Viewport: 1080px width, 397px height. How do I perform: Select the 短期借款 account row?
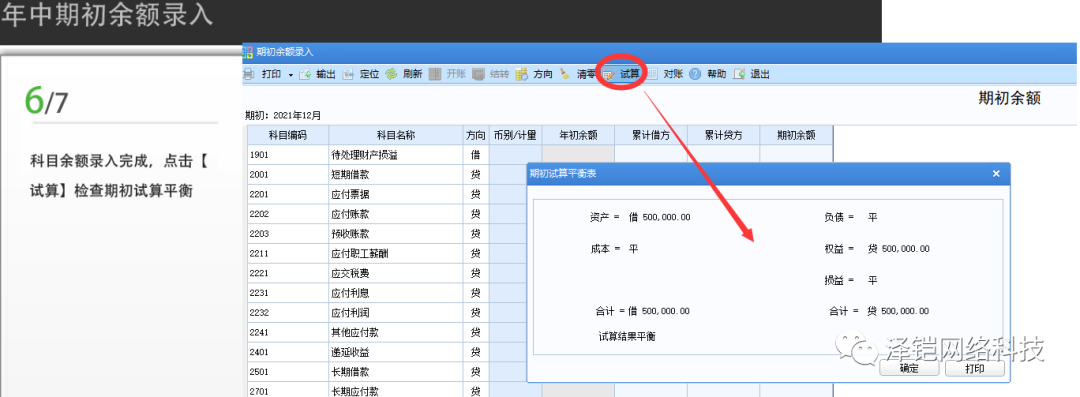540,175
